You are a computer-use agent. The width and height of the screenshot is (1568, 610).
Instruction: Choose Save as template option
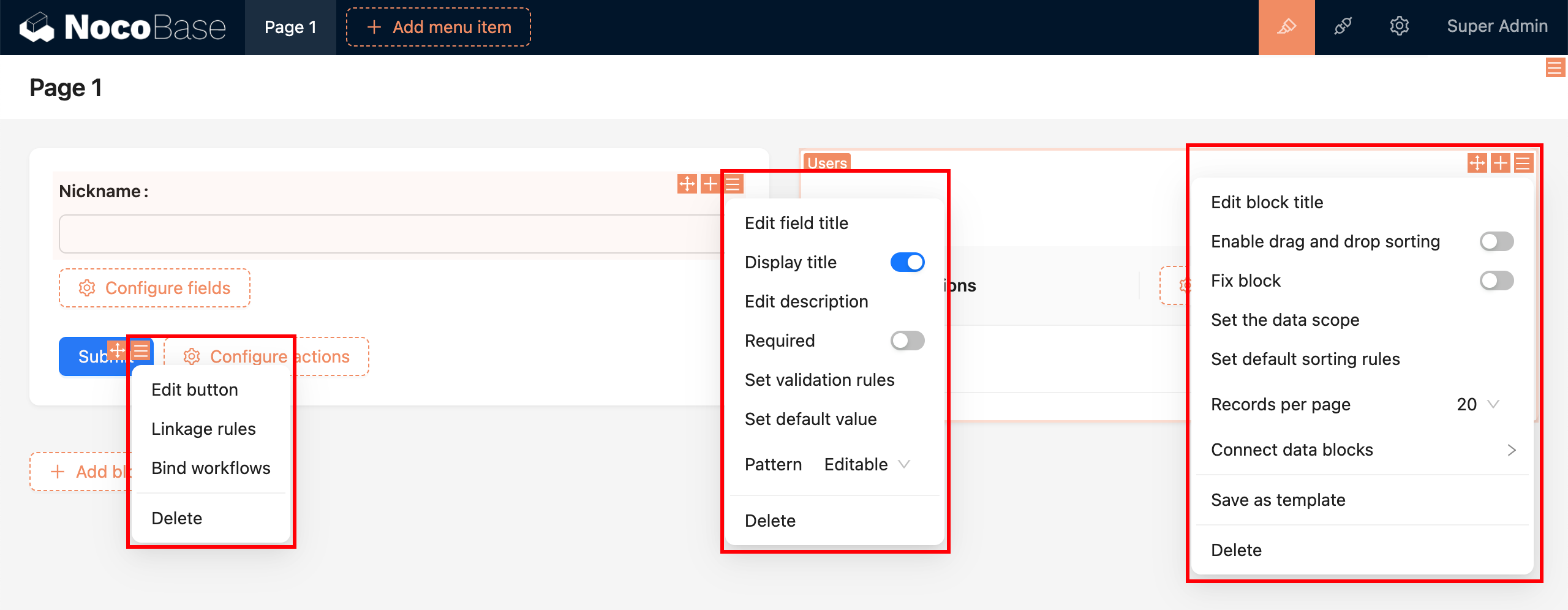tap(1278, 500)
